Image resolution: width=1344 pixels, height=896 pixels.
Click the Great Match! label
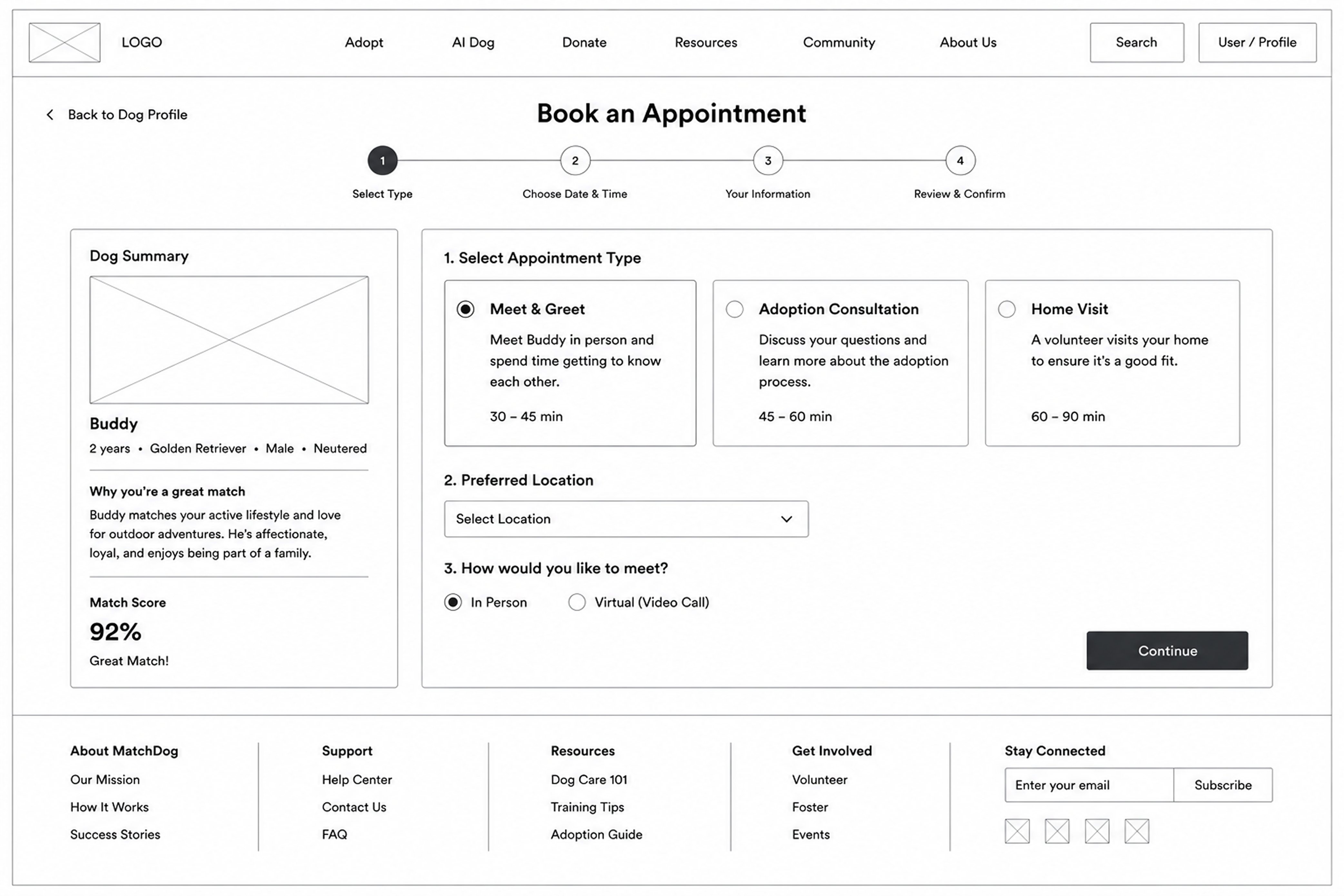click(x=129, y=661)
